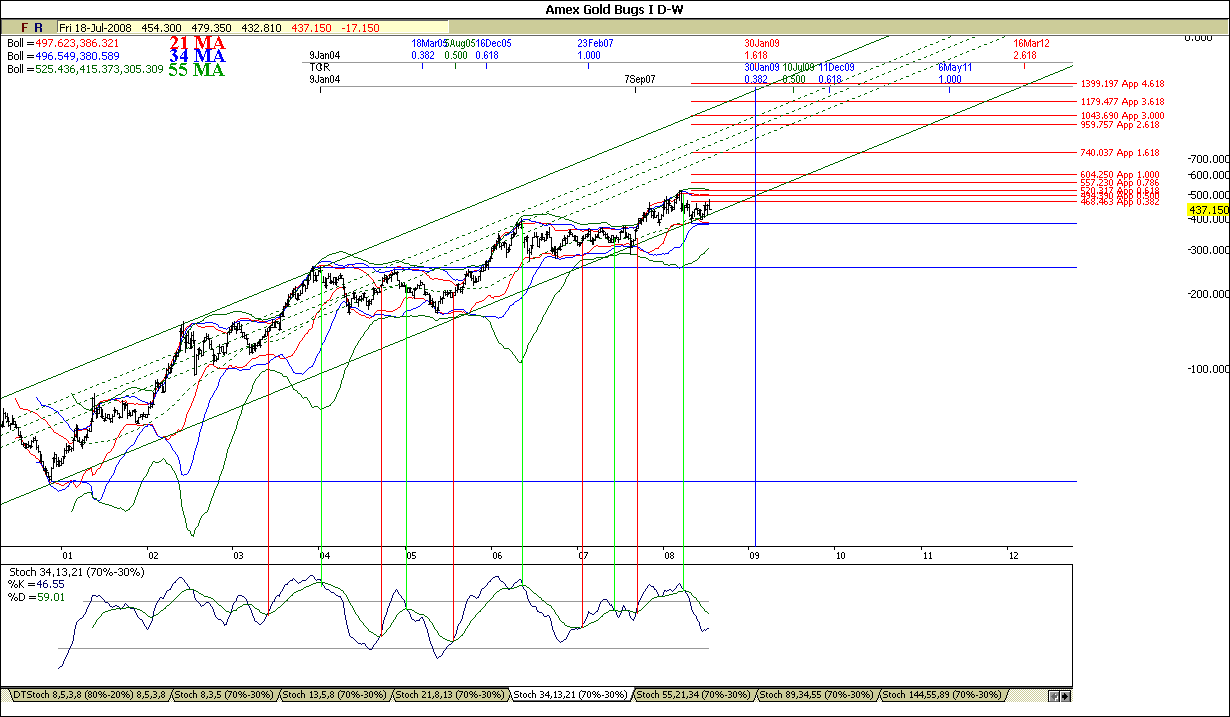
Task: Click the "Fri 18-Jul-2008" date in the header
Action: [96, 28]
